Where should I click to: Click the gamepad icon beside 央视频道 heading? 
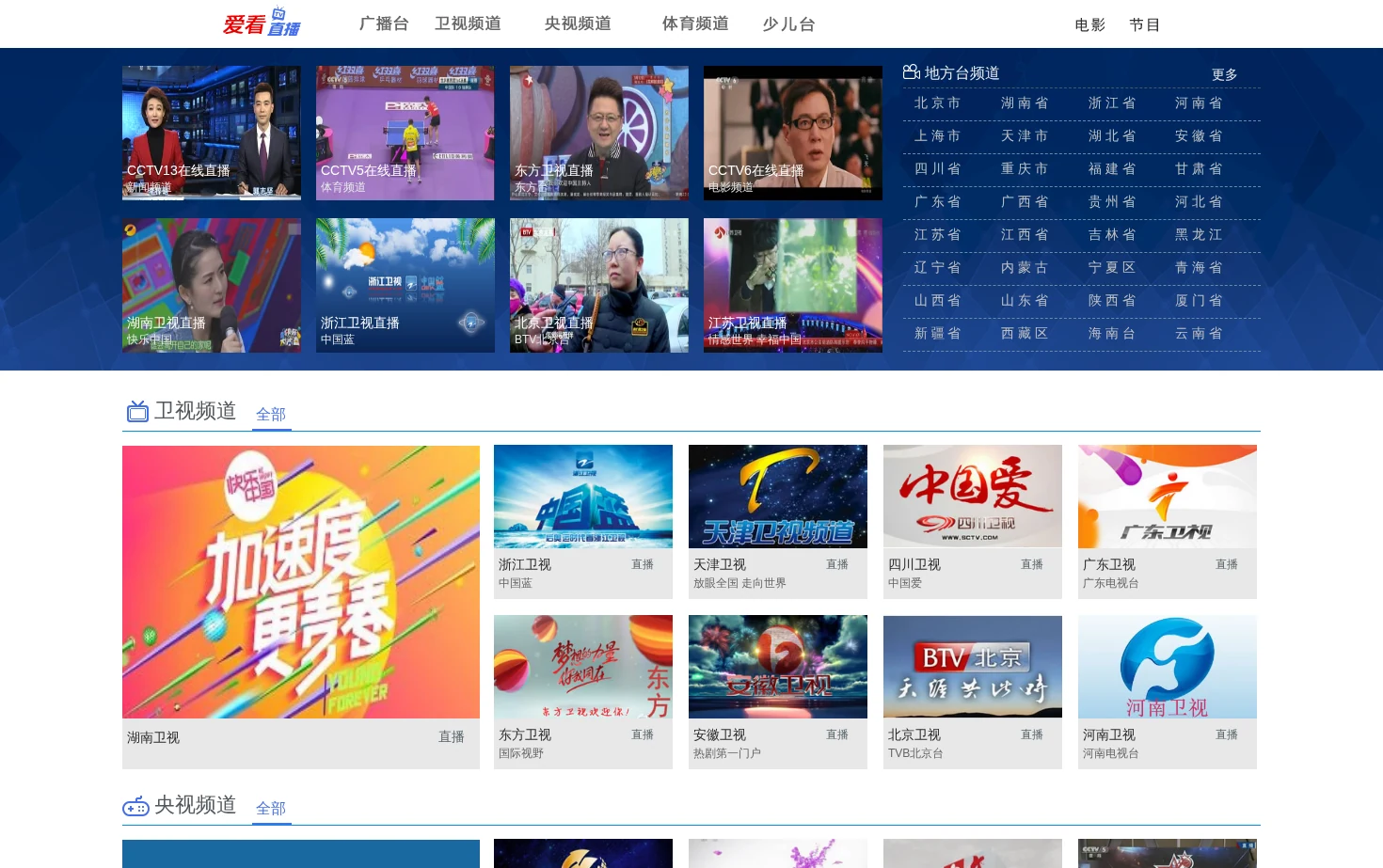[135, 806]
